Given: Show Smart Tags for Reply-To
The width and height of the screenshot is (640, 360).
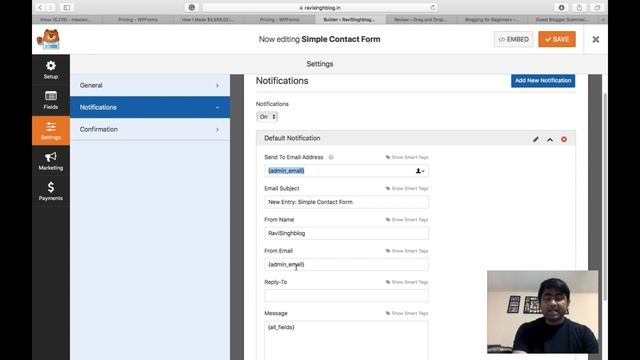Looking at the screenshot, I should 407,282.
